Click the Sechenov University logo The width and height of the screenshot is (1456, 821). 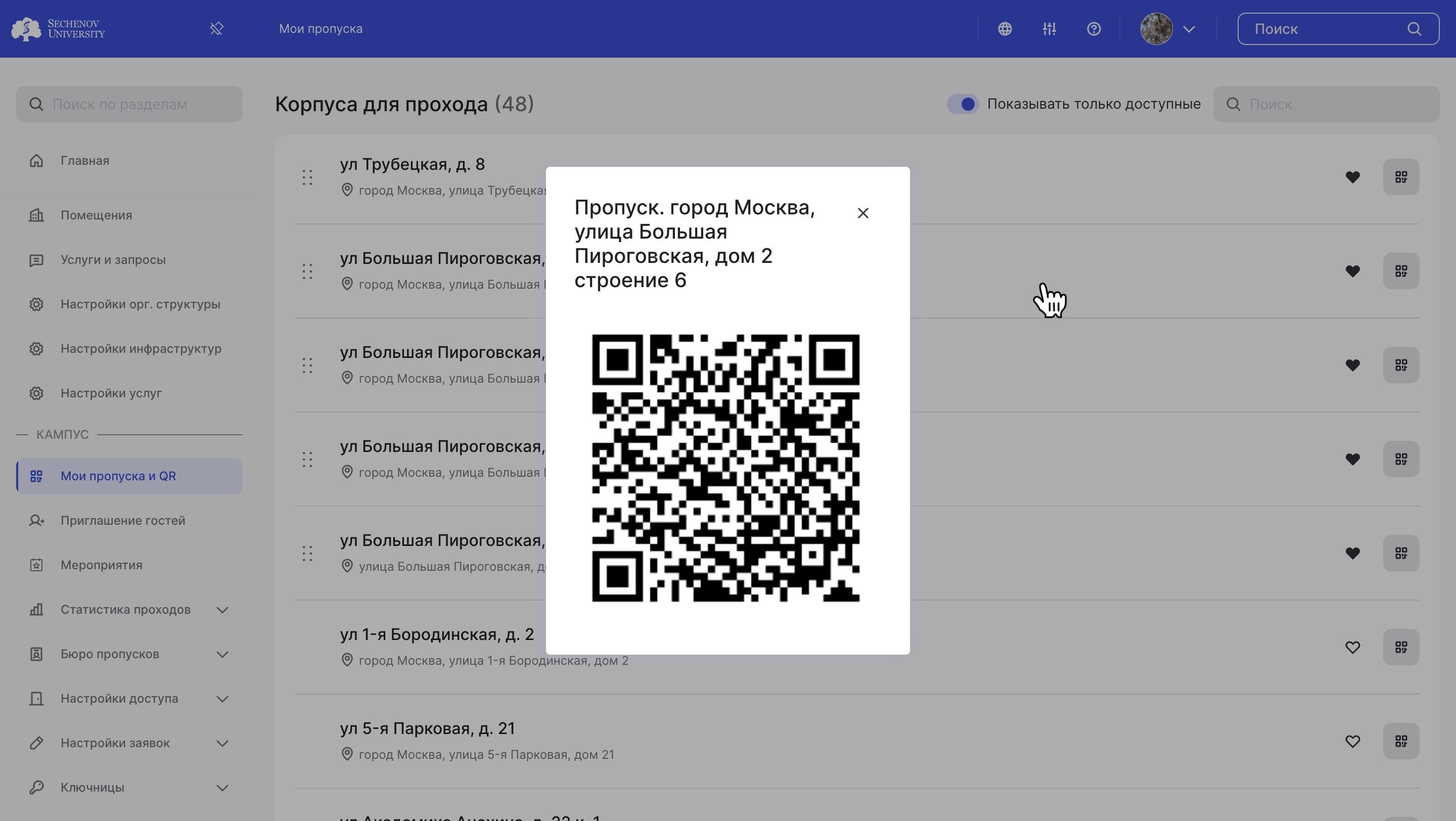click(x=58, y=29)
